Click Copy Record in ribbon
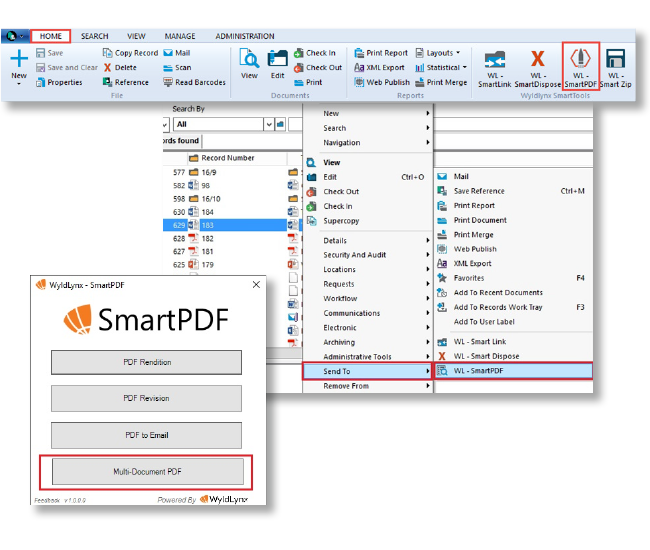 (x=131, y=53)
